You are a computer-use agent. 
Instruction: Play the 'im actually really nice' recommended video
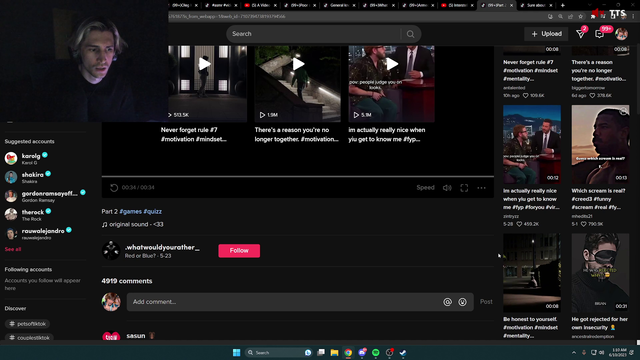(392, 64)
